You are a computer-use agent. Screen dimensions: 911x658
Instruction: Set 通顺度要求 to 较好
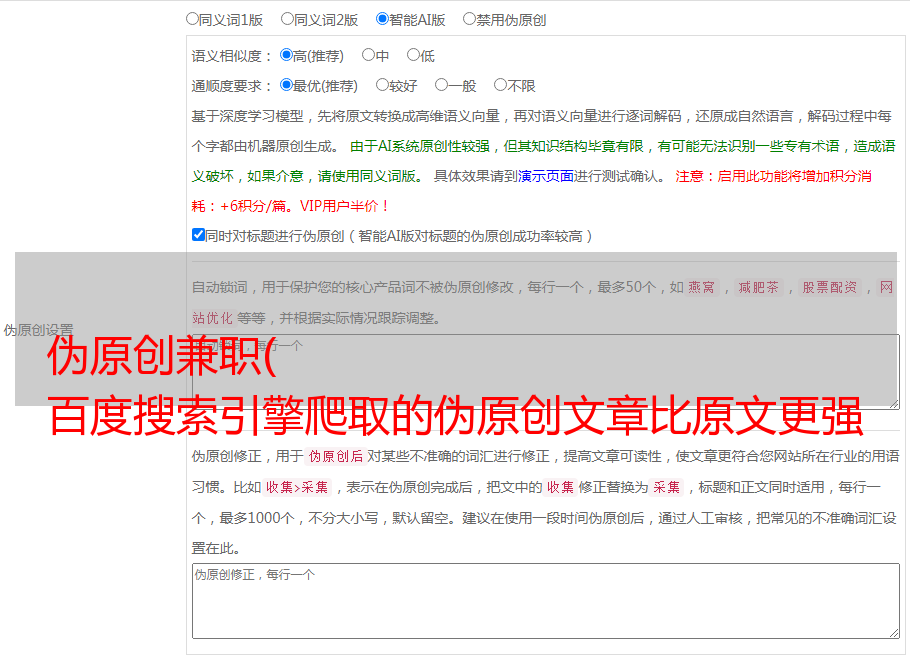click(x=382, y=85)
